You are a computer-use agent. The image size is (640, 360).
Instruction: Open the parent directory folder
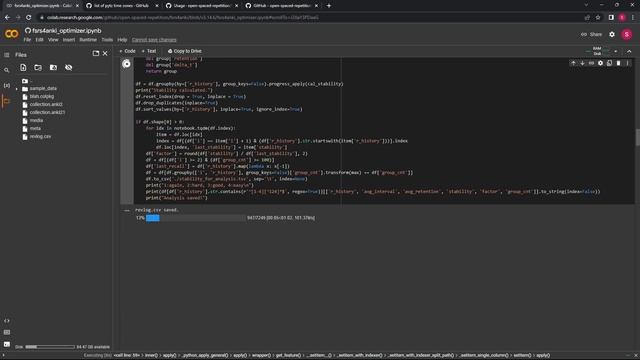tap(25, 81)
